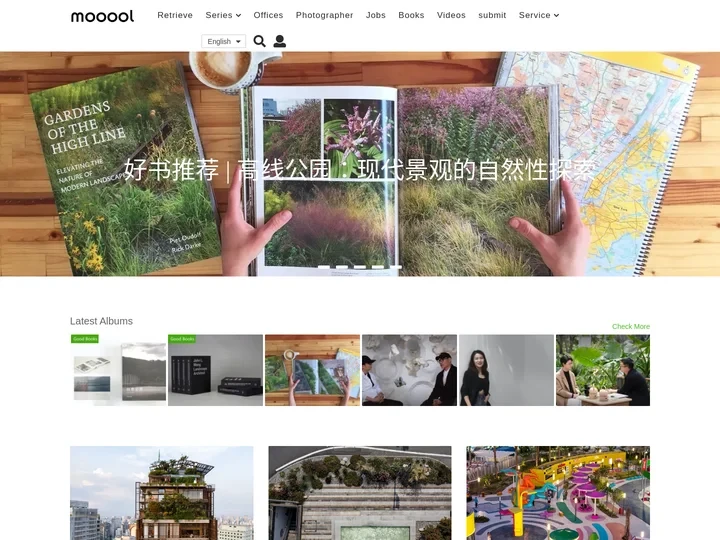Viewport: 720px width, 540px height.
Task: Select the fifth carousel slide indicator
Action: click(x=396, y=267)
